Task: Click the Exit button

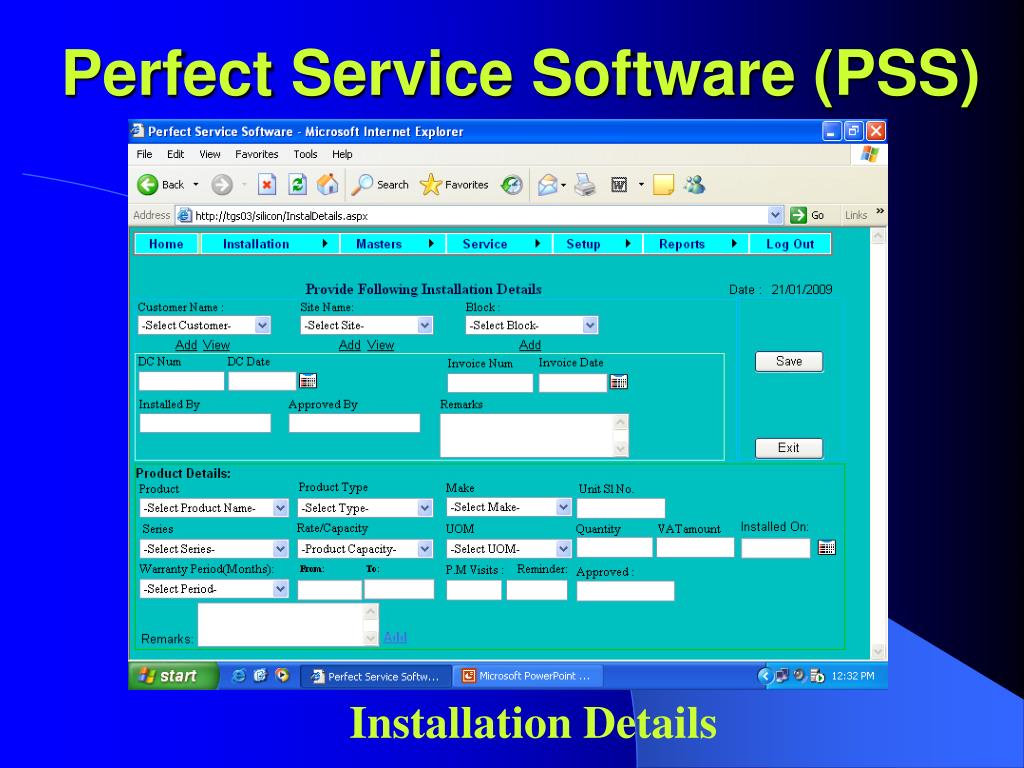Action: (789, 448)
